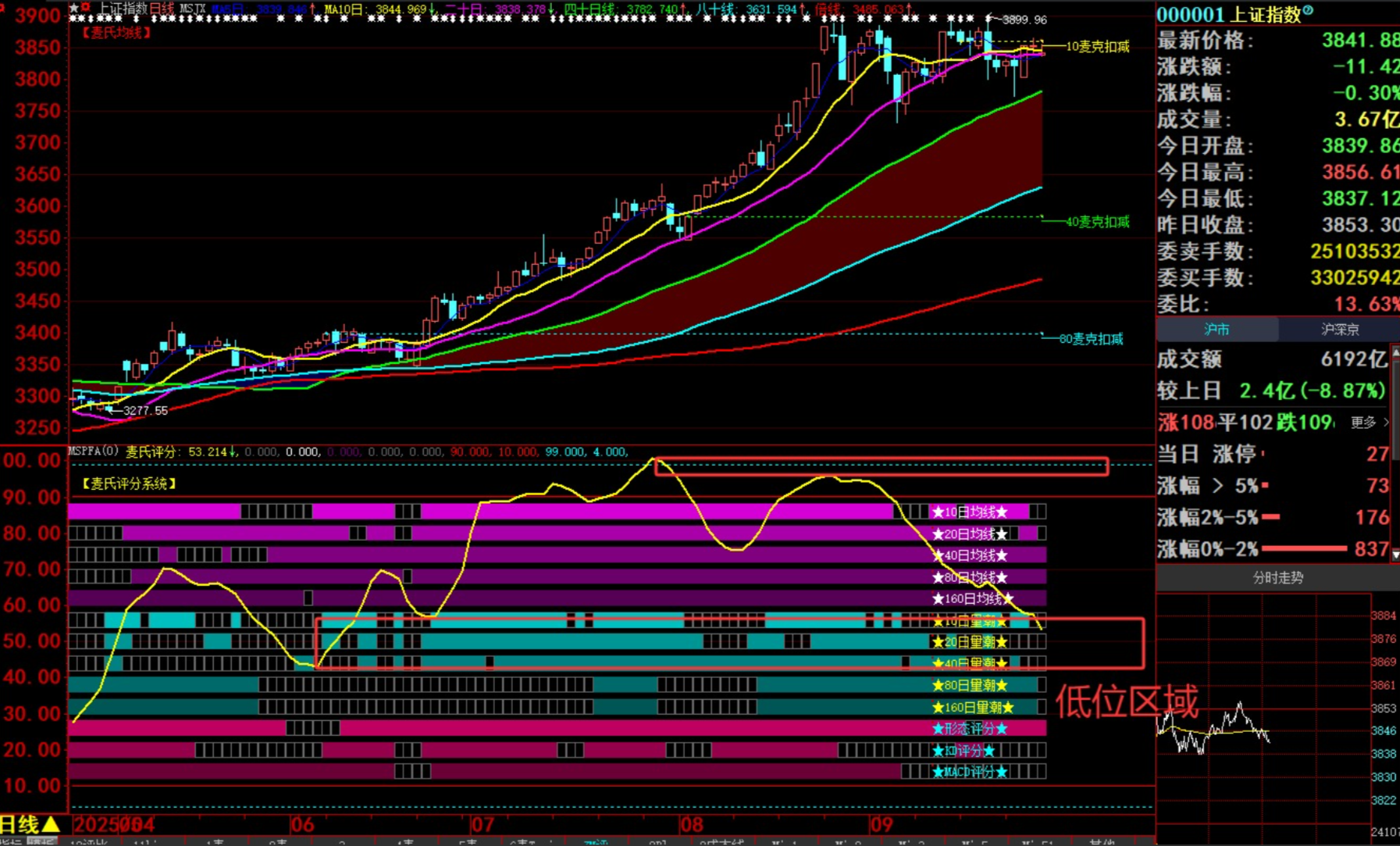Screen dimensions: 1400x846
Task: Click the 分时走势 panel header
Action: click(x=1277, y=578)
